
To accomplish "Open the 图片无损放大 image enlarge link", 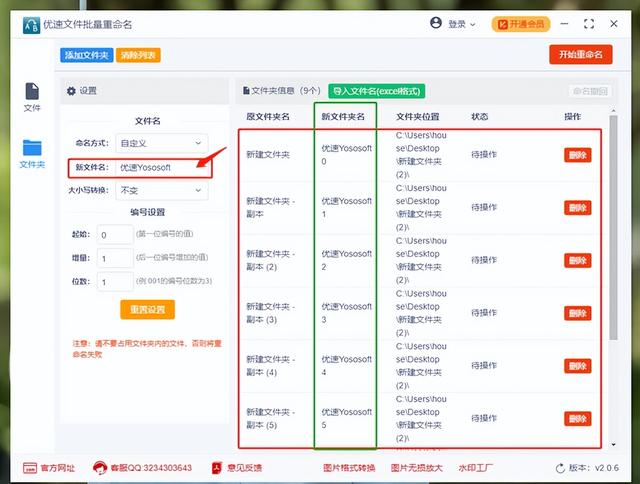I will 416,468.
